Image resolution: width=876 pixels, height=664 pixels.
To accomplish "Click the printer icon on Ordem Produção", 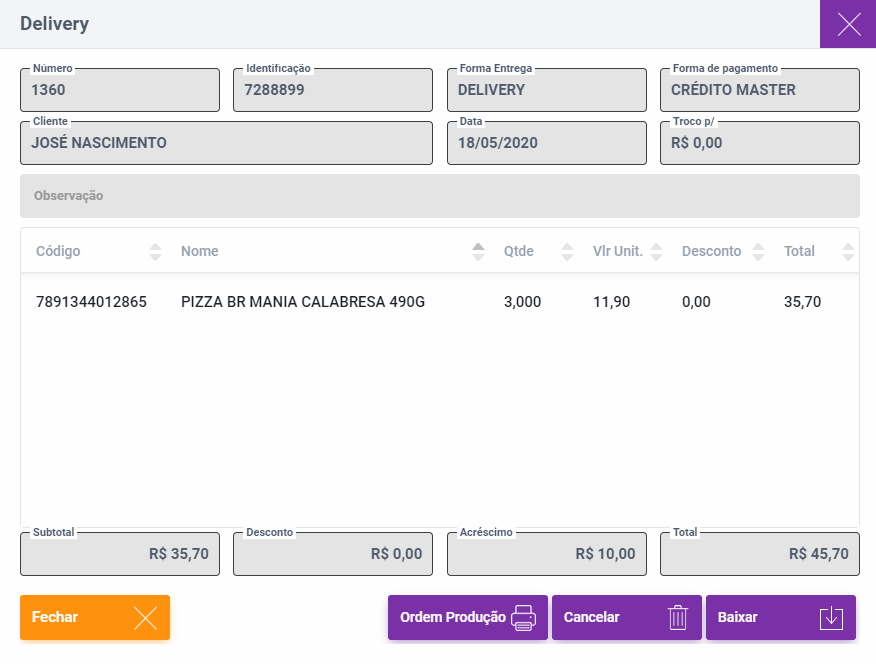I will [x=523, y=618].
